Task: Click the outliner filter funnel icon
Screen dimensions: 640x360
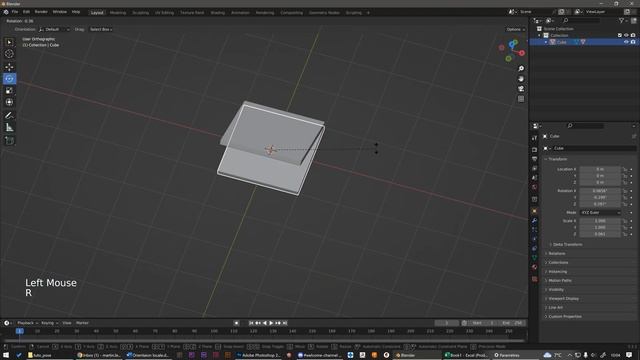Action: [622, 20]
